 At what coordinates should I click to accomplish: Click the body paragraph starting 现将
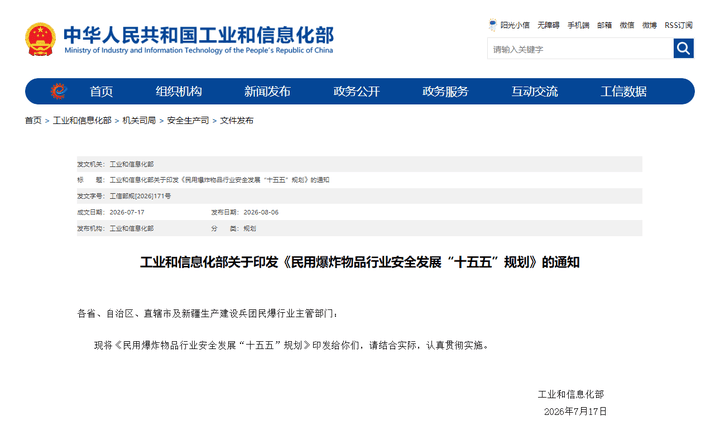[292, 345]
